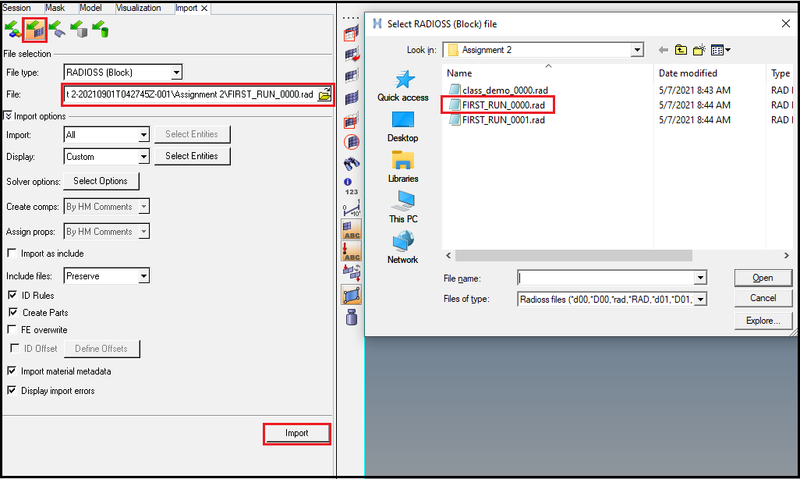Screen dimensions: 800x479
Task: Click the Cancel button in file dialog
Action: tap(763, 298)
